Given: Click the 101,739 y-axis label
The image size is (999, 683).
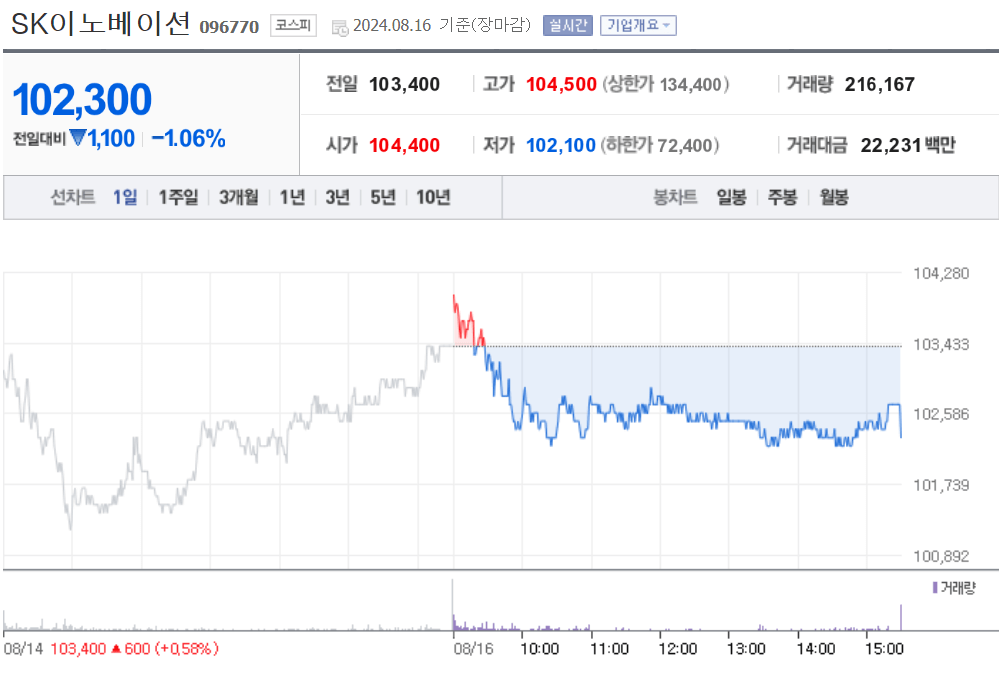Looking at the screenshot, I should (x=941, y=485).
